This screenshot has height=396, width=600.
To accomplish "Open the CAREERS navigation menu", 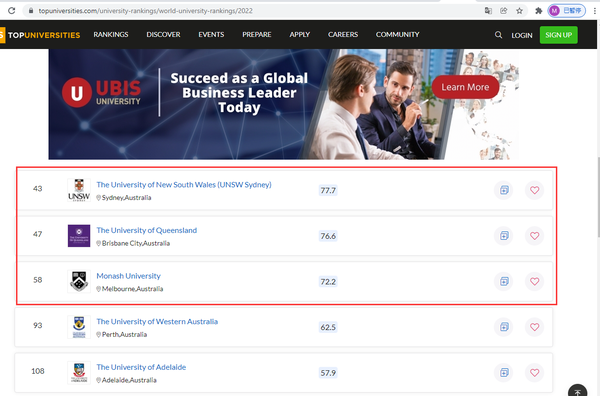I will coord(343,34).
